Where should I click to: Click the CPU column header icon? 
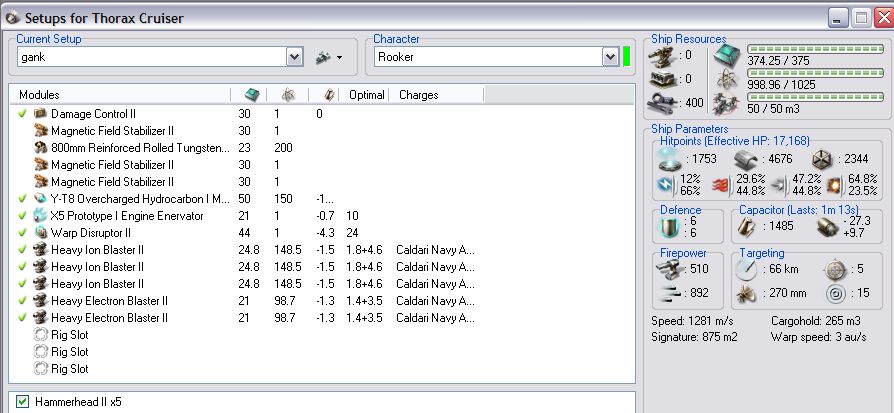251,95
